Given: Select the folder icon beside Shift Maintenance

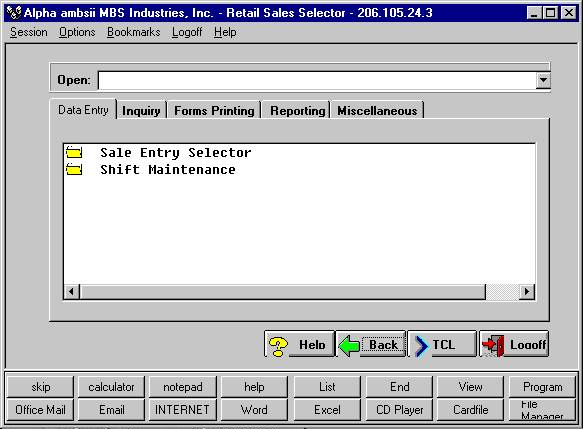Looking at the screenshot, I should tap(74, 169).
